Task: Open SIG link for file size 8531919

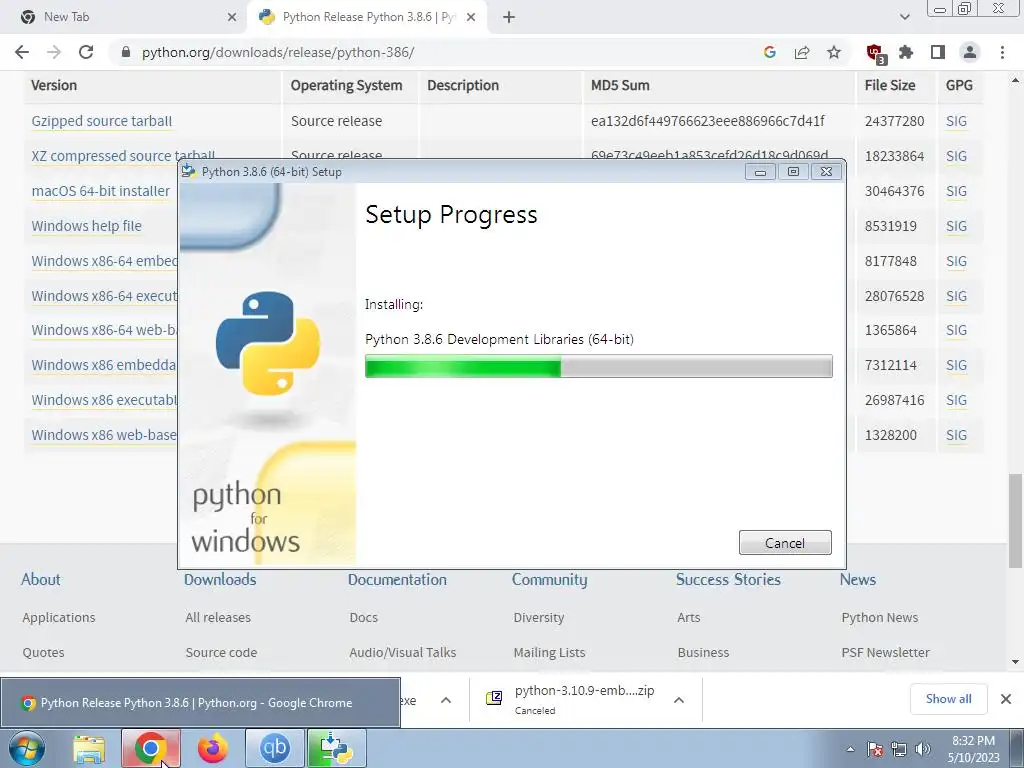Action: point(956,226)
